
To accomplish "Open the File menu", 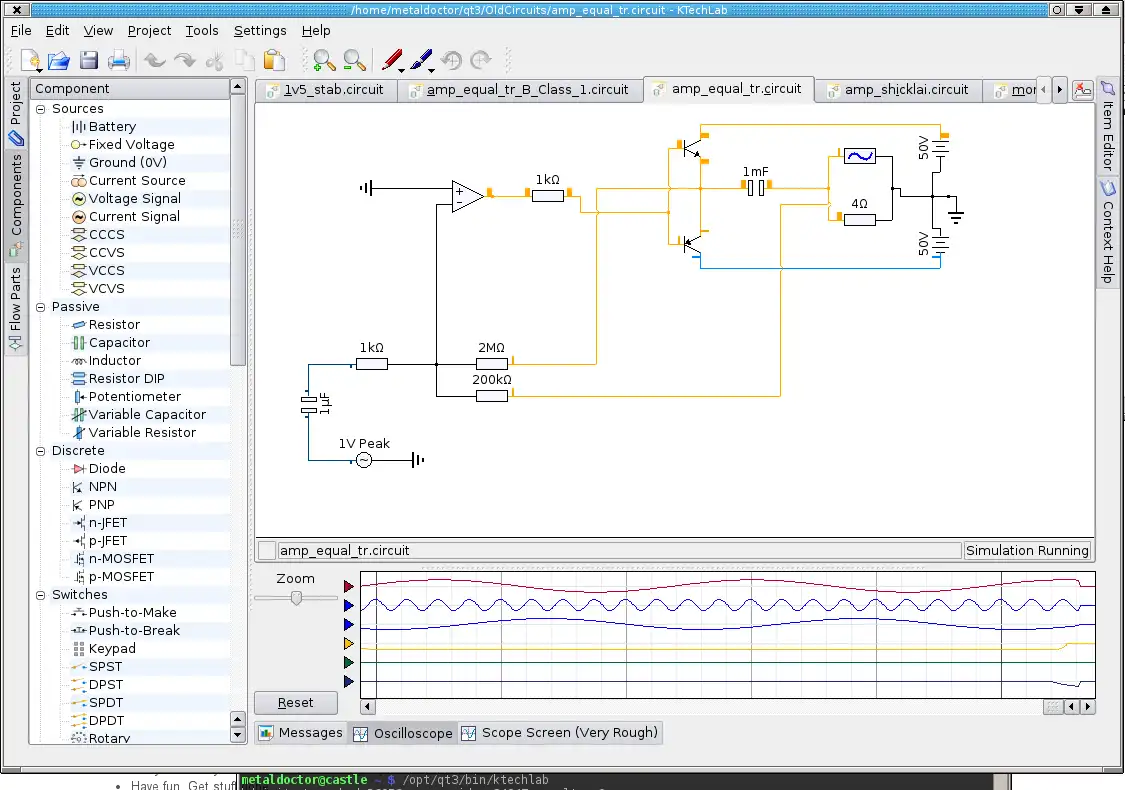I will pyautogui.click(x=21, y=30).
